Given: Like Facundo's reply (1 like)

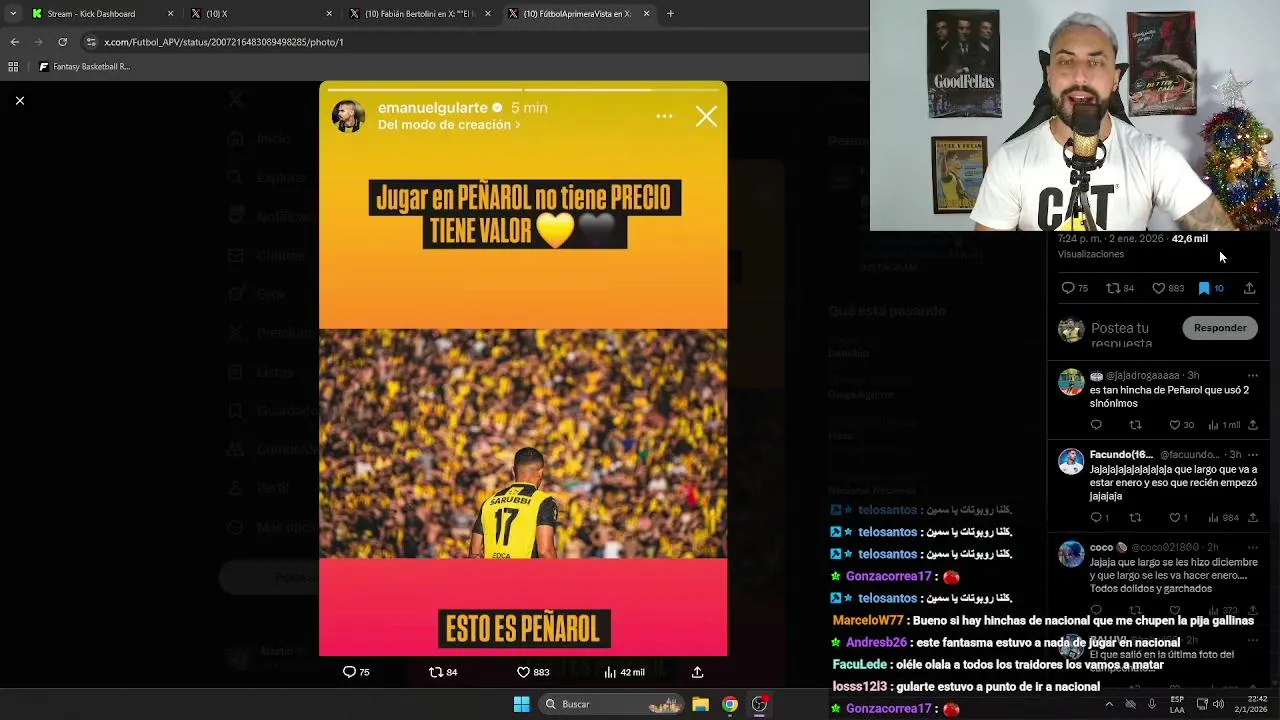Looking at the screenshot, I should (x=1175, y=517).
